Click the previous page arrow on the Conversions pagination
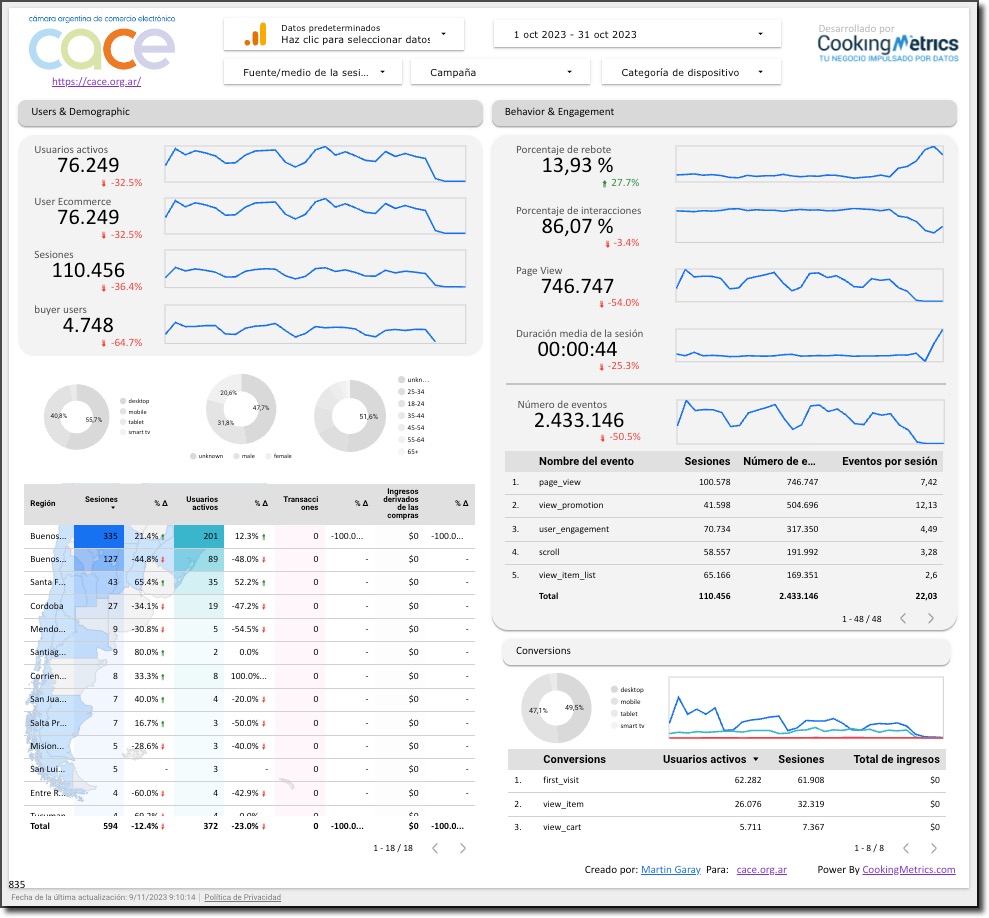This screenshot has width=989, height=918. point(906,847)
